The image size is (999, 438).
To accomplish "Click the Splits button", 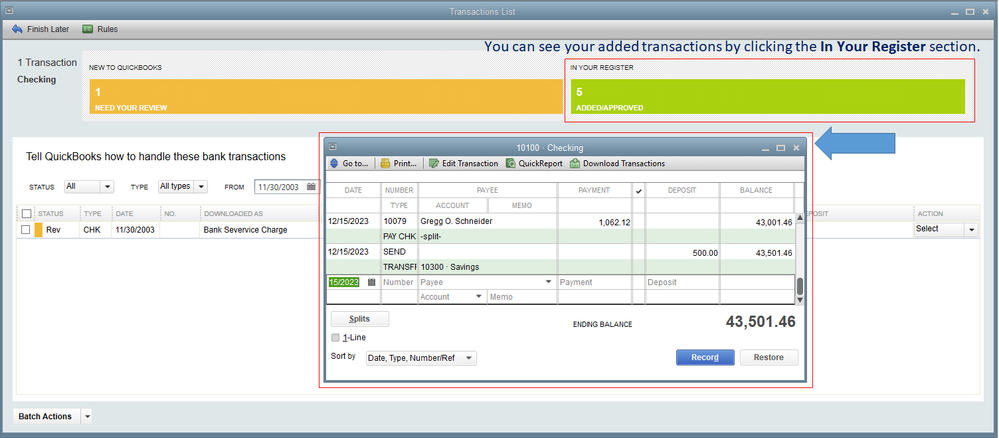I will point(360,319).
